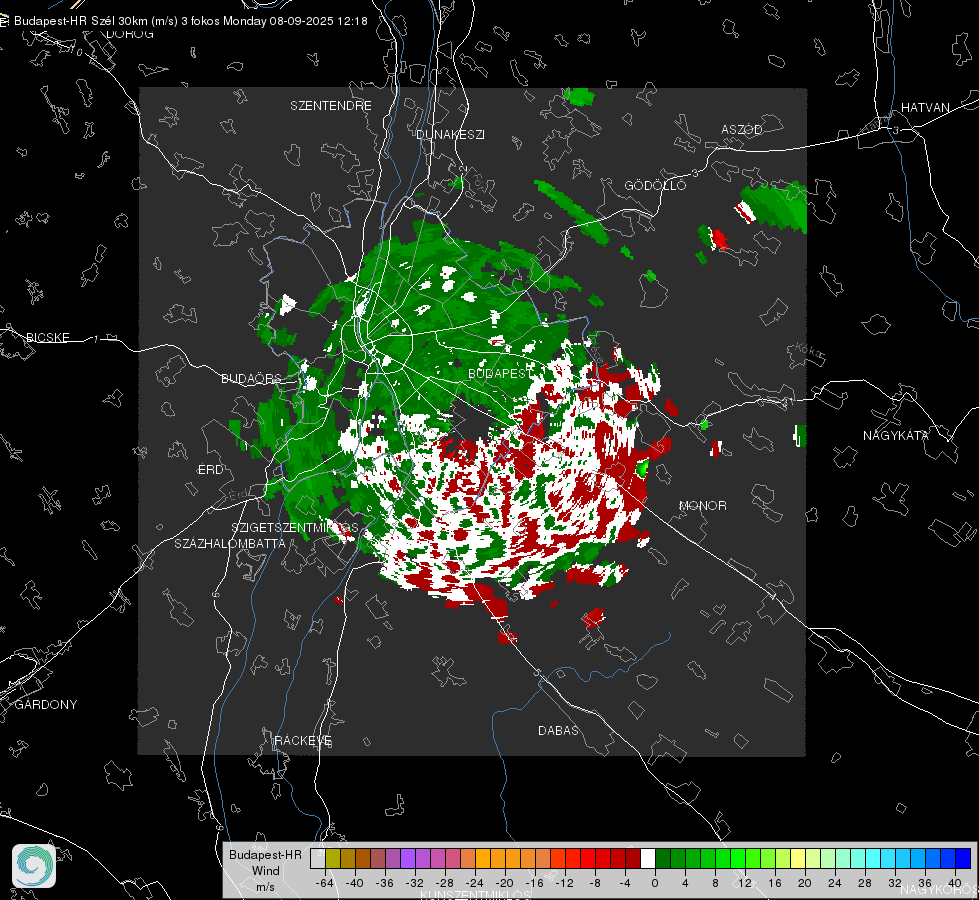Click the -12 legend scale value
The image size is (979, 900).
564,883
